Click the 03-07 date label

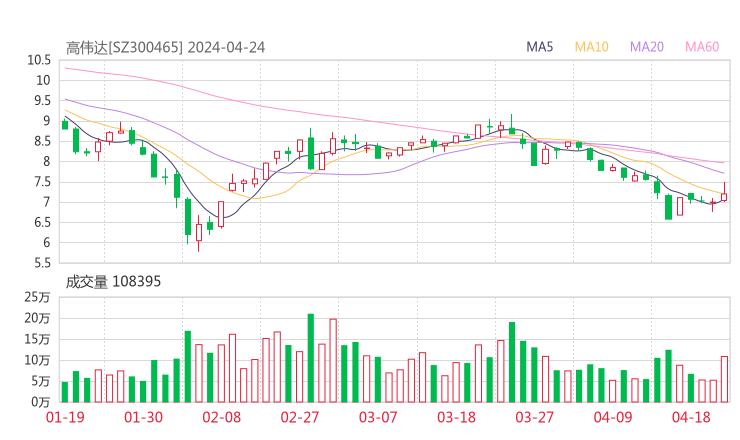pos(378,417)
